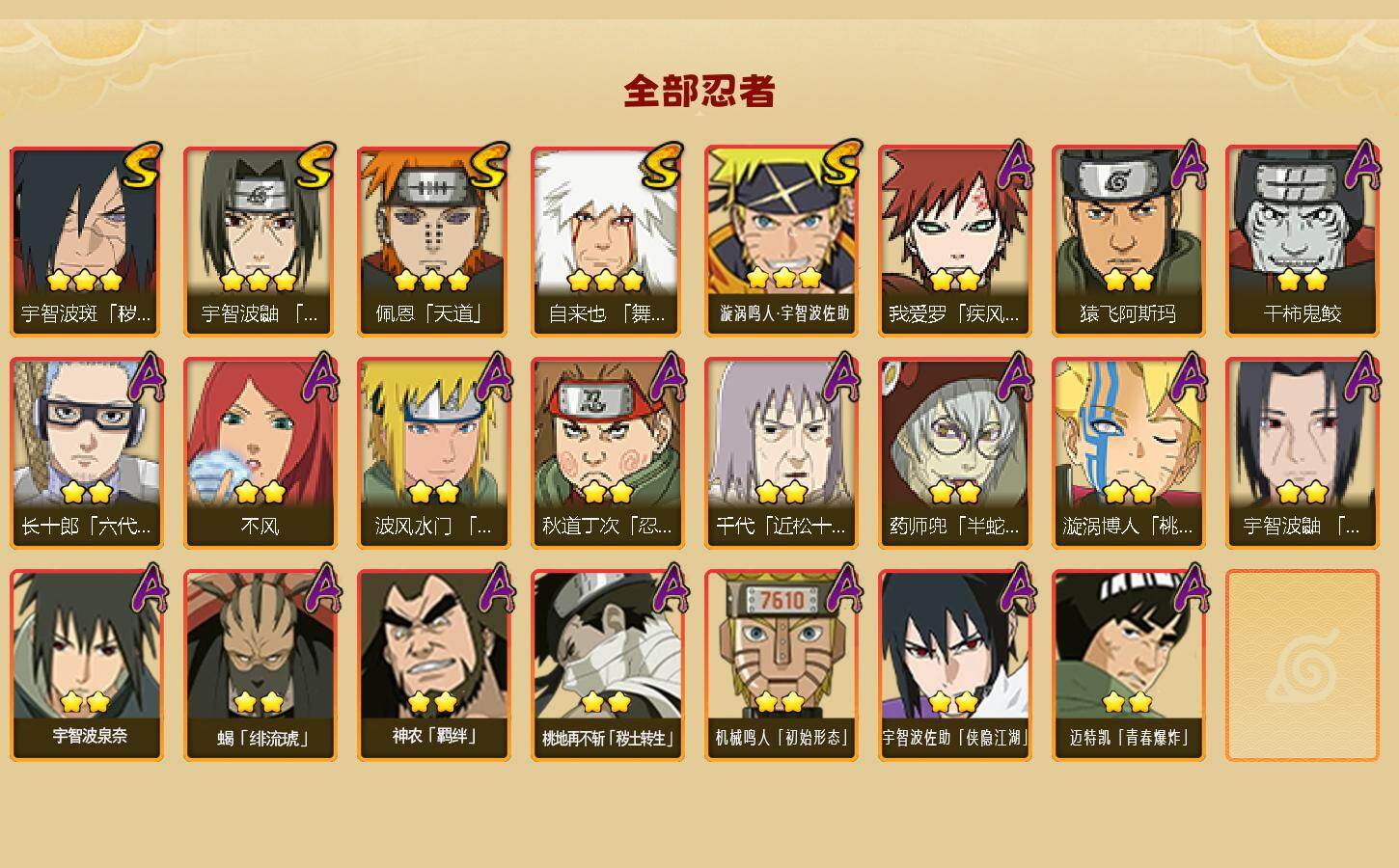Click the star rating on 药师兜 card
Viewport: 1399px width, 868px height.
(954, 492)
